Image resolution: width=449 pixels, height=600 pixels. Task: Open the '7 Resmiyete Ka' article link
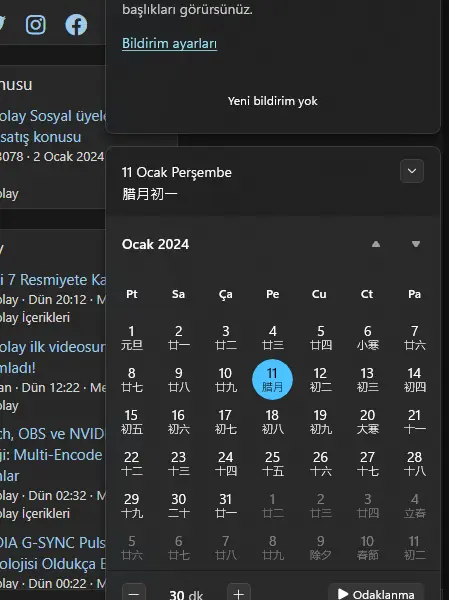click(53, 280)
